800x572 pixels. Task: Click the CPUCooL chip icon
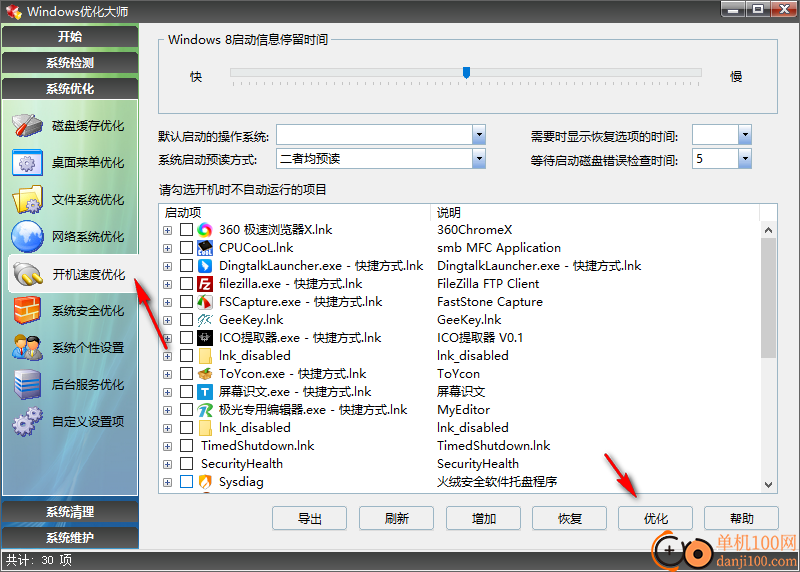(205, 248)
